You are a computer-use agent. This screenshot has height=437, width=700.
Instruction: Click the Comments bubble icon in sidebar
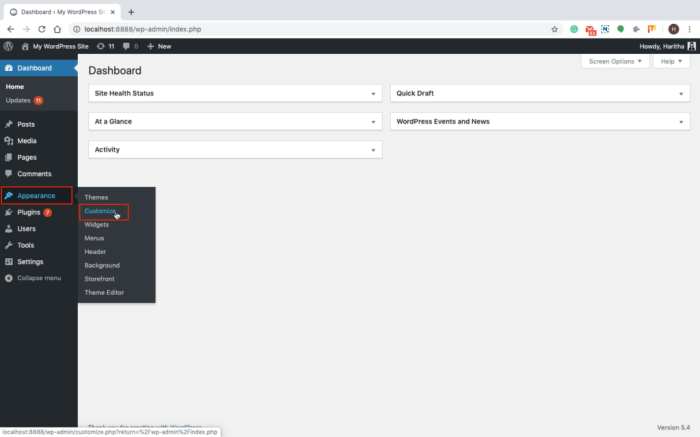click(x=8, y=174)
